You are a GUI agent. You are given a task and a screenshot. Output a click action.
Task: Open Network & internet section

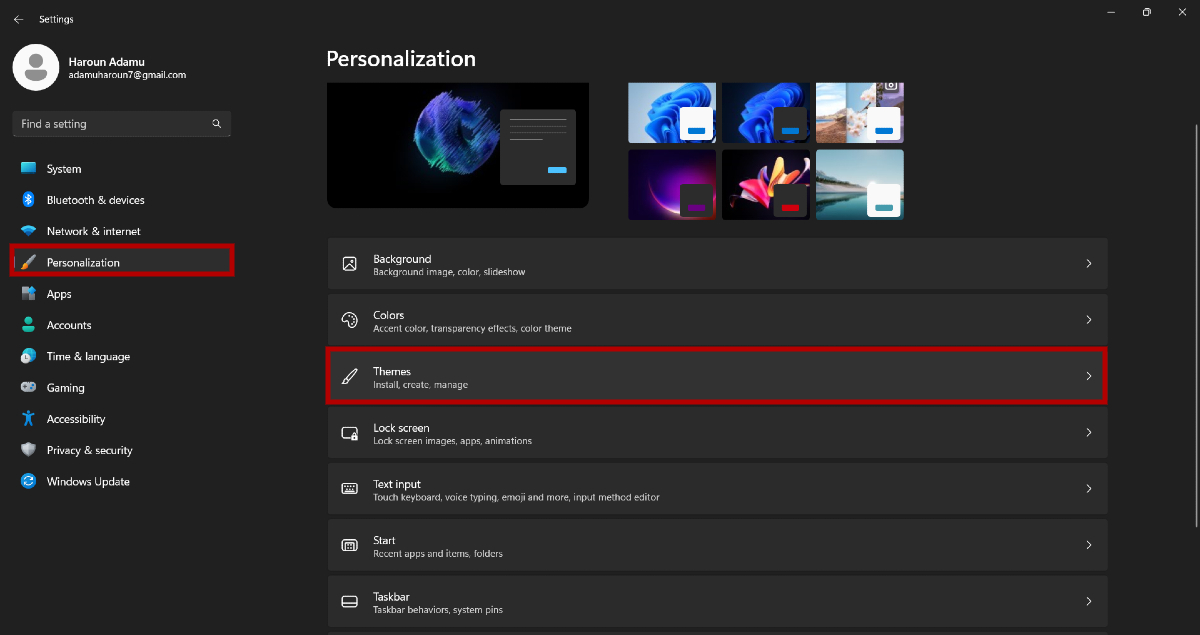[x=122, y=231]
